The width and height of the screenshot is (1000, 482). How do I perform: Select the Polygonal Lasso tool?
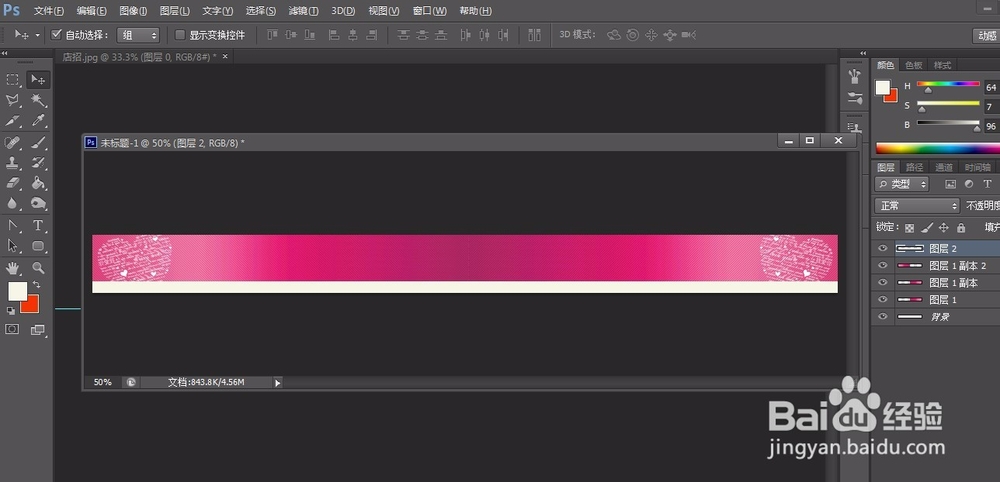click(13, 100)
